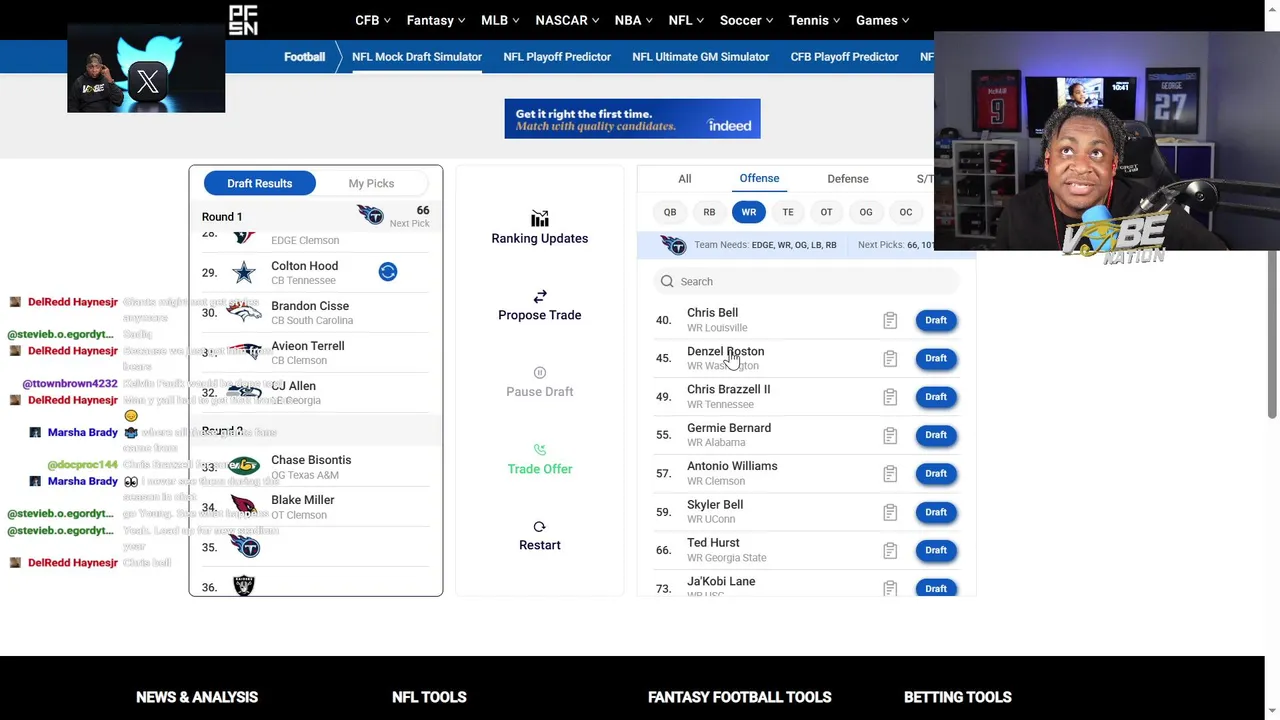
Task: Select the OC position filter
Action: tap(906, 212)
